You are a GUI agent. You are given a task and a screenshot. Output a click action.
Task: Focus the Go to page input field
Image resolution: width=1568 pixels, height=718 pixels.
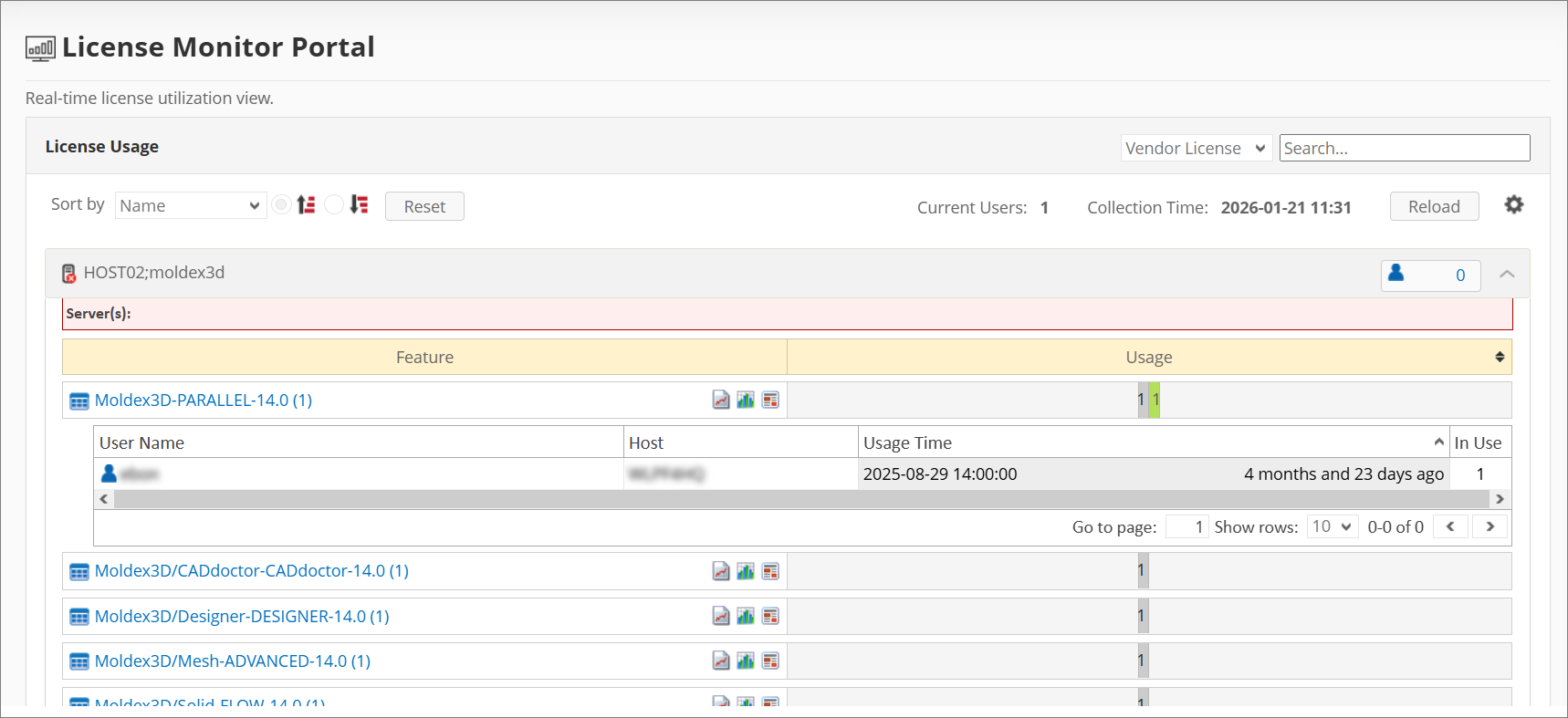click(1187, 526)
